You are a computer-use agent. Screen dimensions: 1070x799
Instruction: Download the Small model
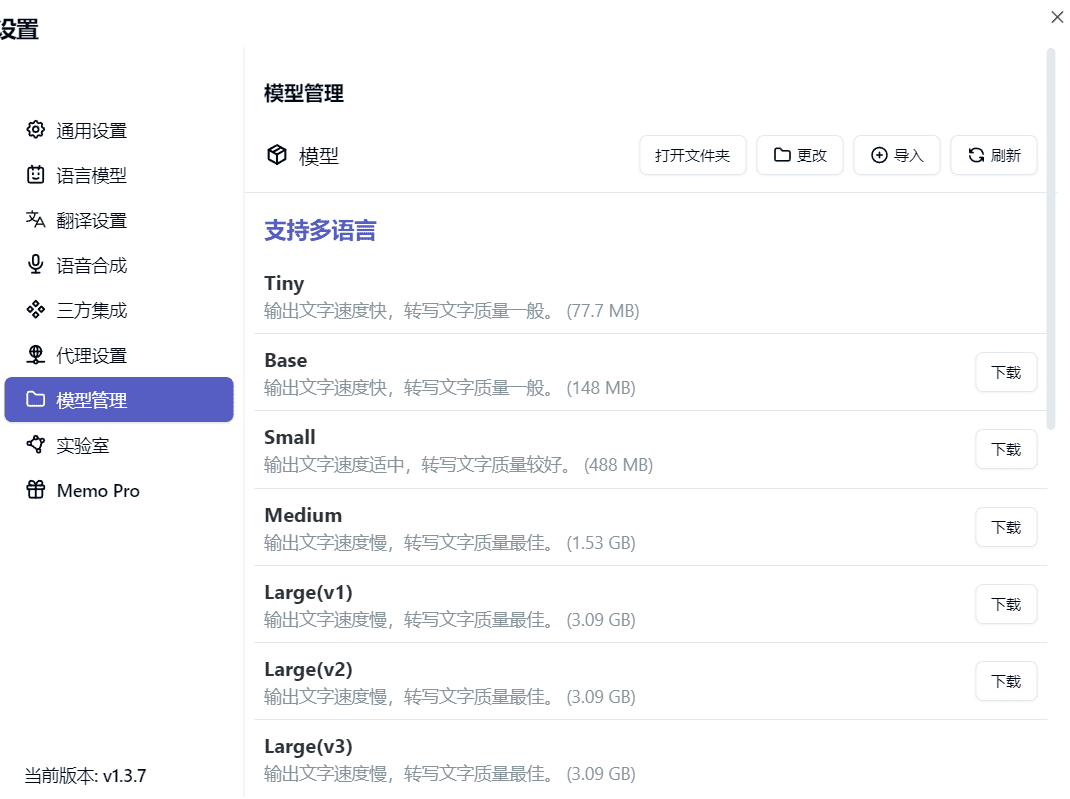pyautogui.click(x=1006, y=449)
